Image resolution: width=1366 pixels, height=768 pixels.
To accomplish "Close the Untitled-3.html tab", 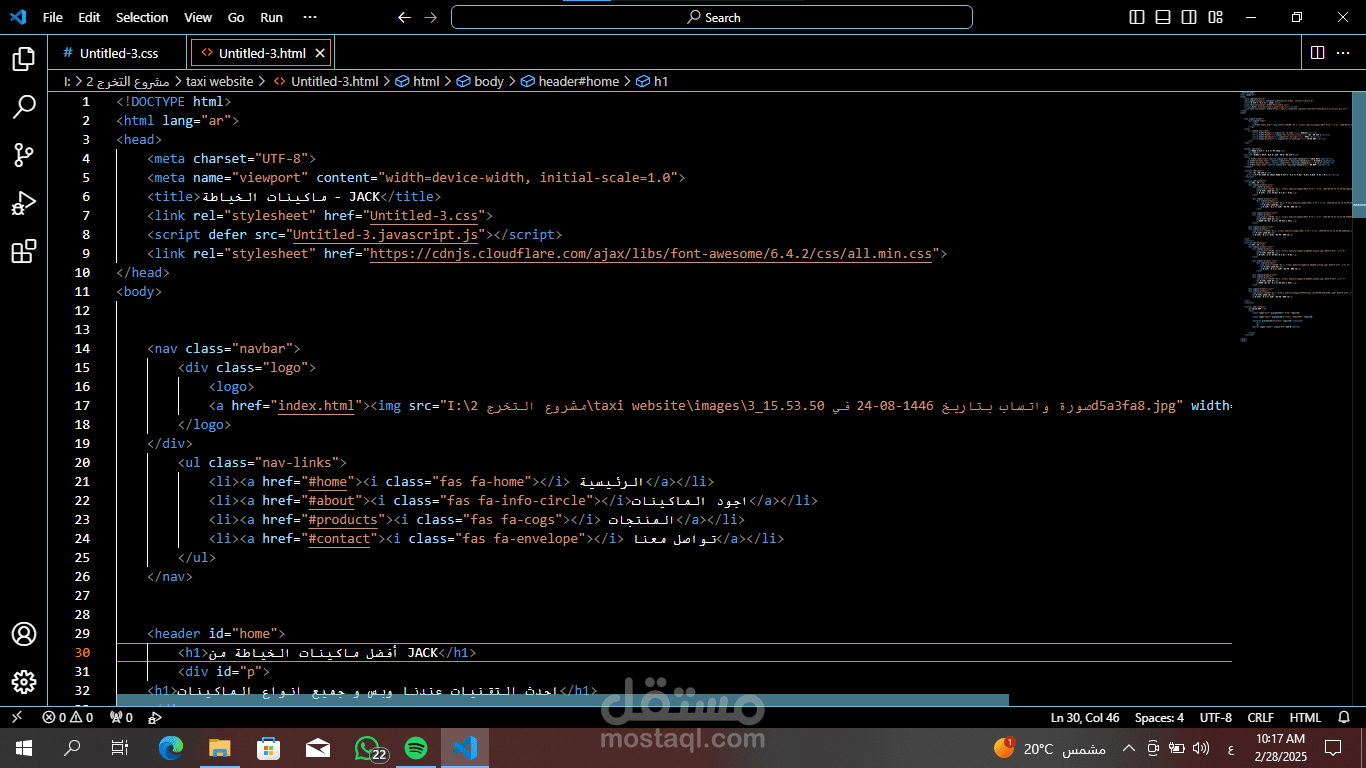I will [320, 53].
